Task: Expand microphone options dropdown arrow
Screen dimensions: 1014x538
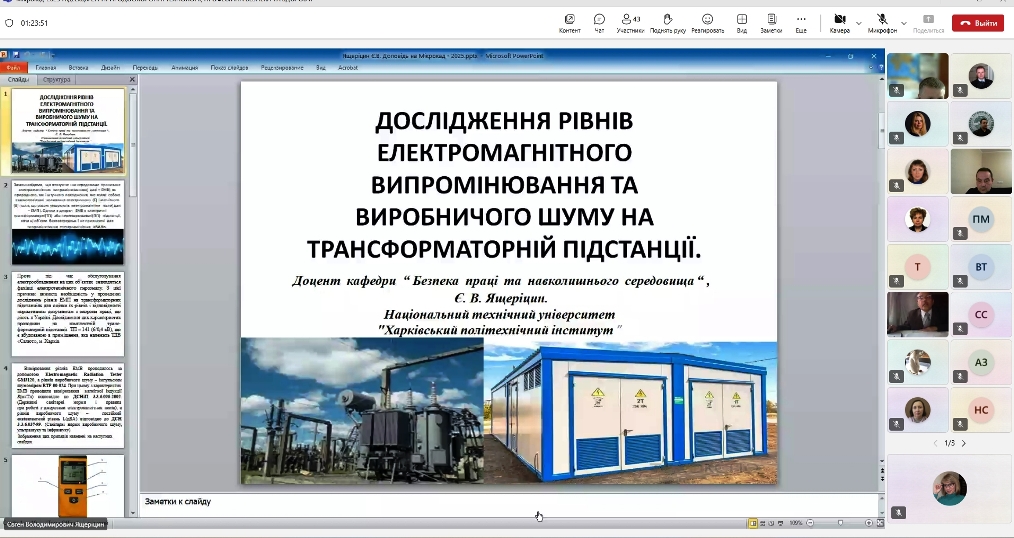Action: (904, 22)
